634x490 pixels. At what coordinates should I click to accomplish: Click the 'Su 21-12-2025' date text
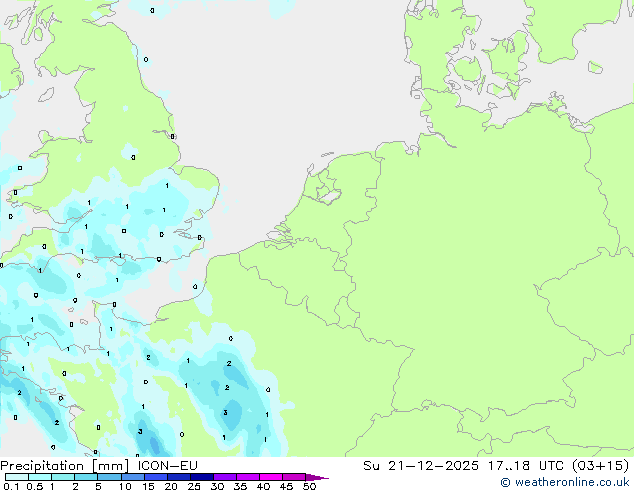pyautogui.click(x=421, y=466)
